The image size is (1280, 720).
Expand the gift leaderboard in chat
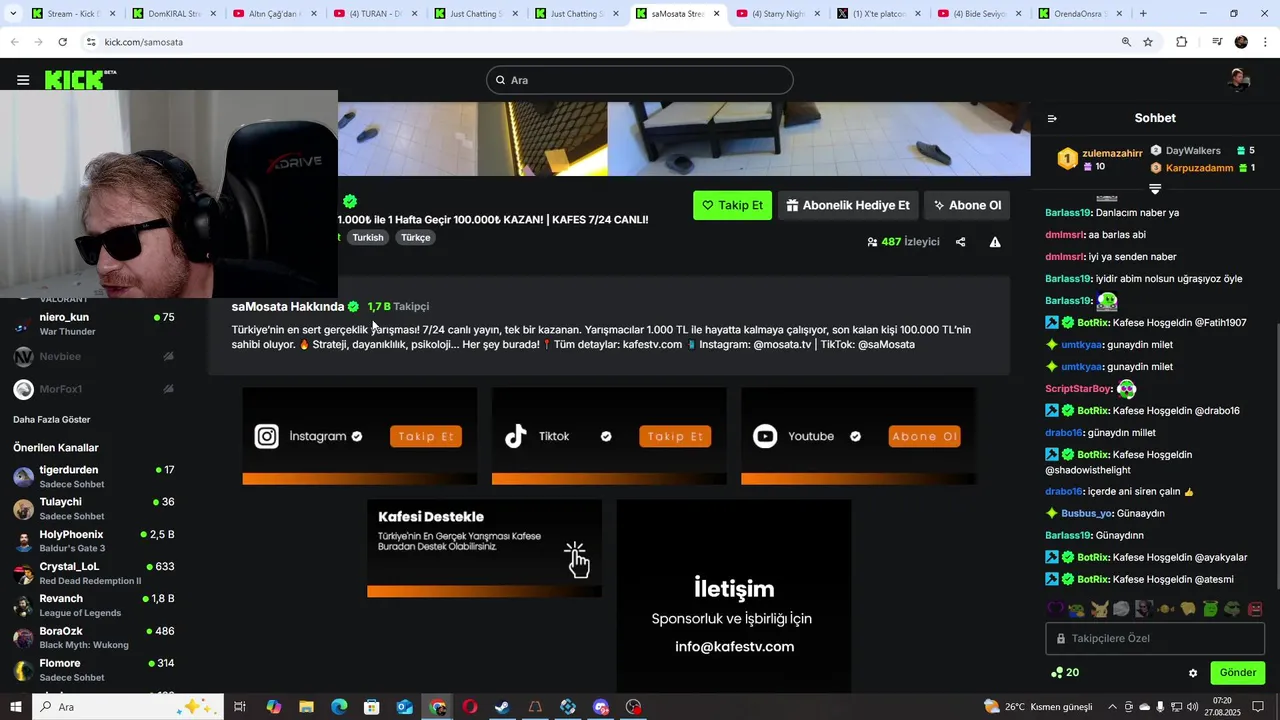coord(1155,189)
